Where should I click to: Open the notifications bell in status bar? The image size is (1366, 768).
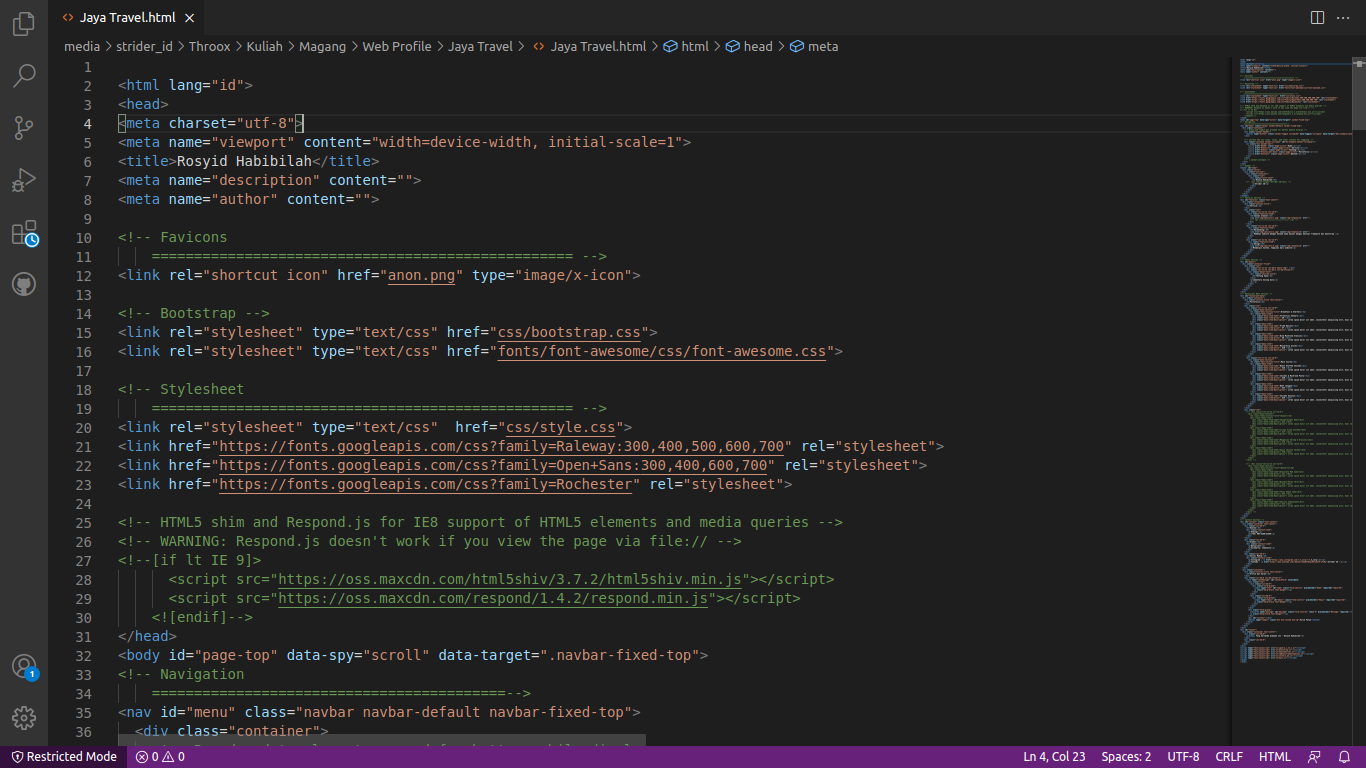click(x=1345, y=757)
